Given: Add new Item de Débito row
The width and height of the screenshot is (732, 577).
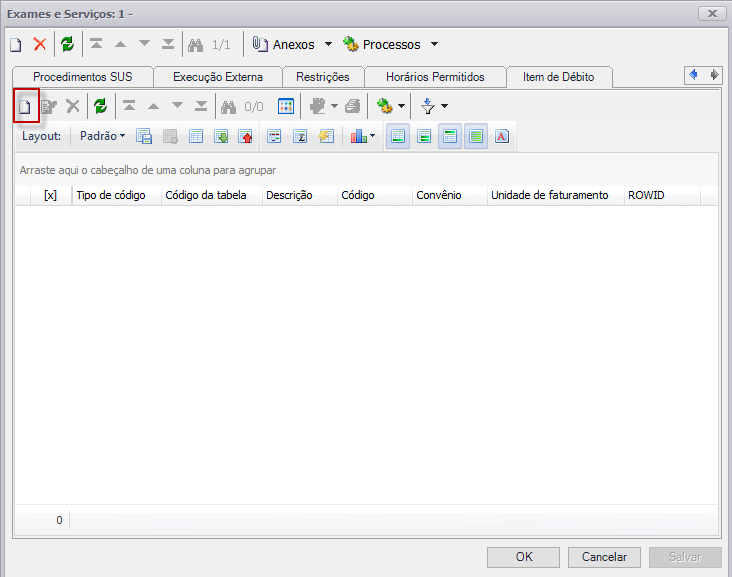Looking at the screenshot, I should click(25, 106).
